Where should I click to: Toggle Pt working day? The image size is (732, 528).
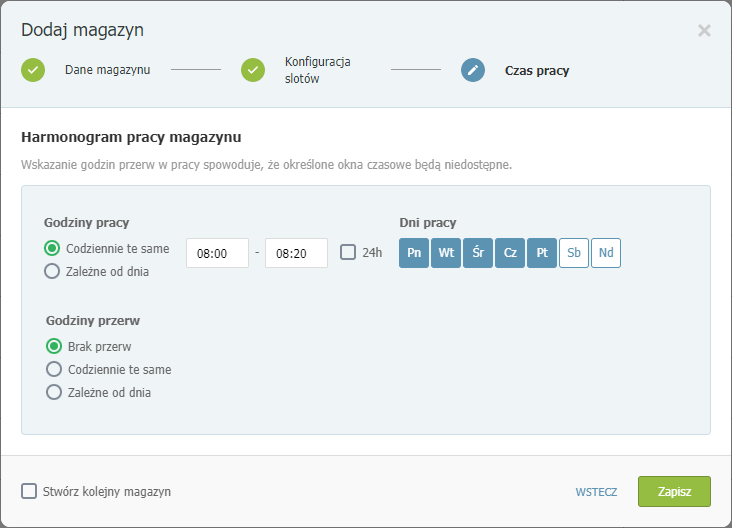(542, 253)
